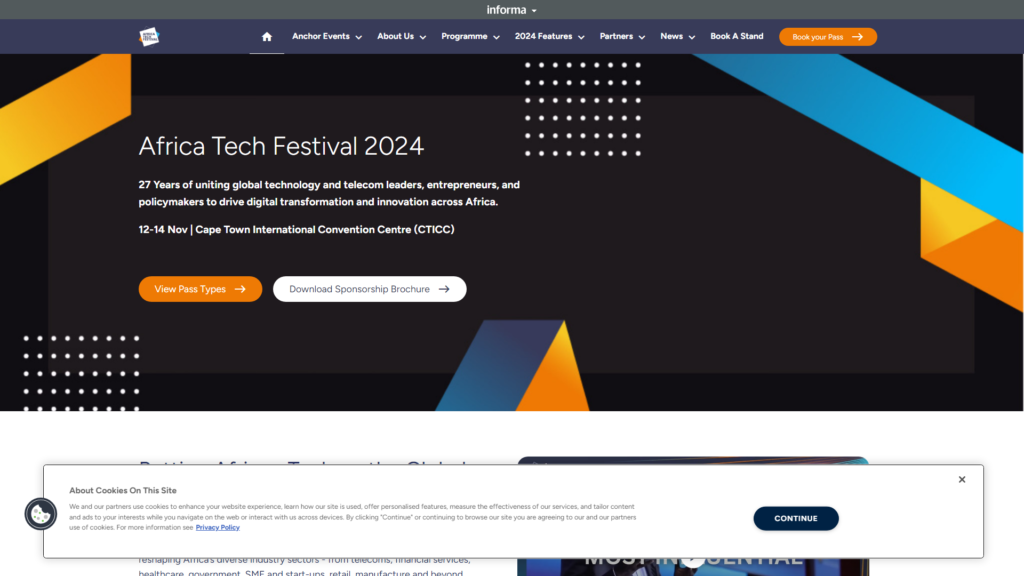This screenshot has width=1024, height=576.
Task: Open the Book A Stand page
Action: pyautogui.click(x=737, y=37)
